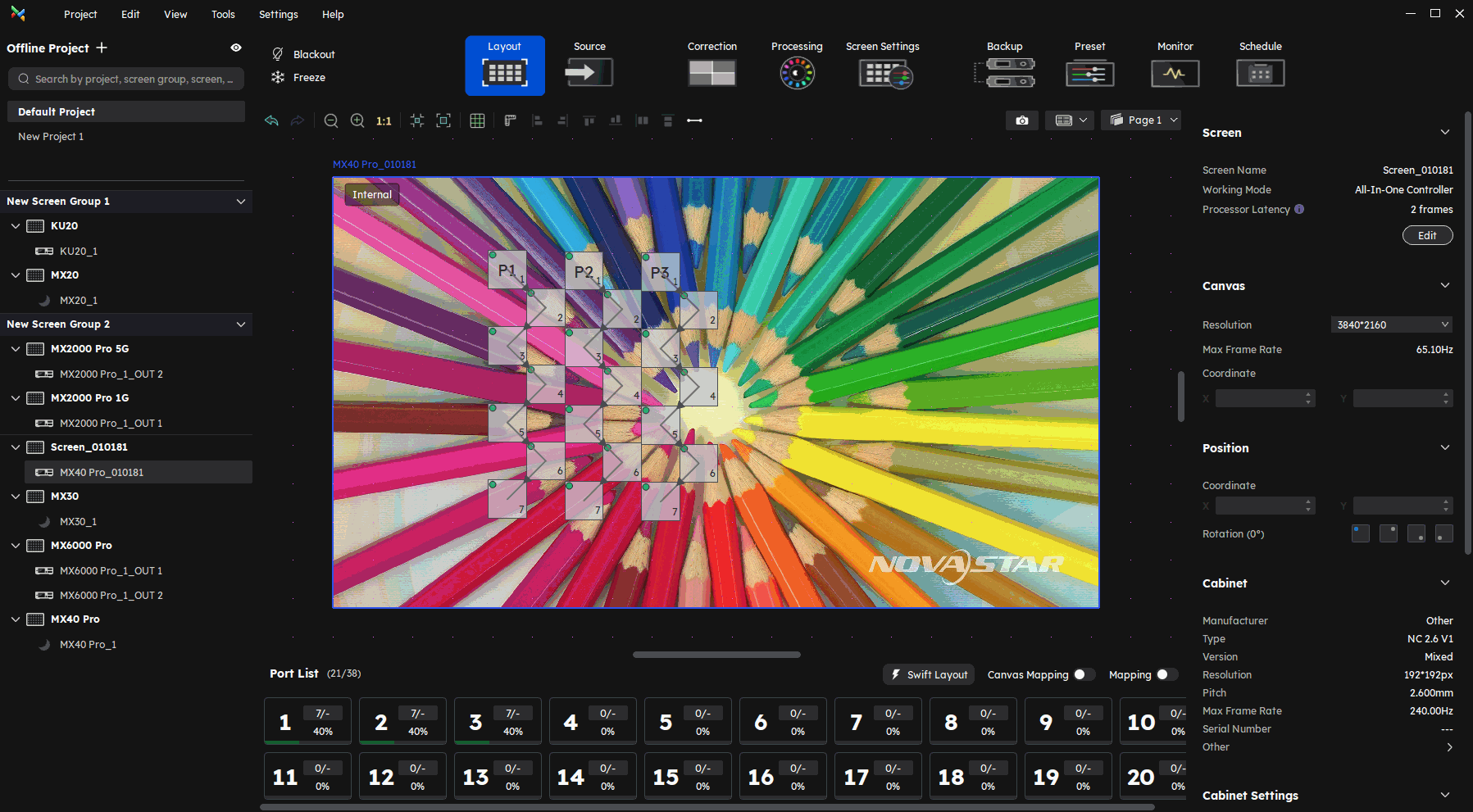The image size is (1473, 812).
Task: Click the zoom in magnifier icon
Action: [x=357, y=120]
